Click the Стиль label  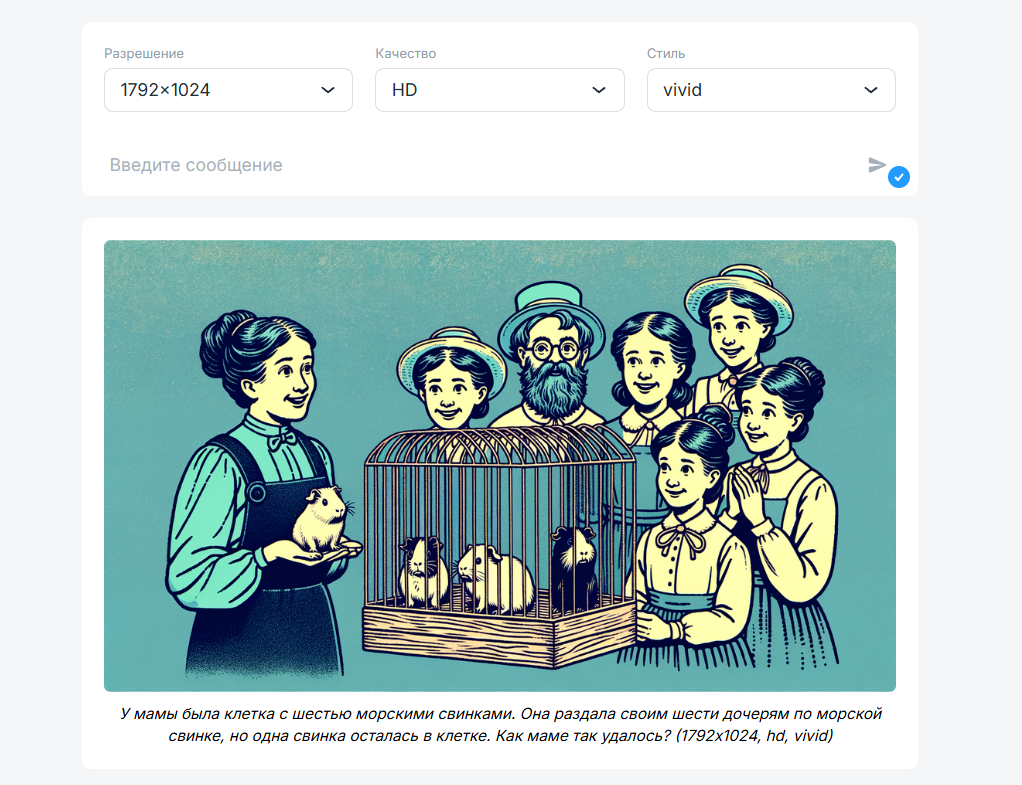coord(665,53)
